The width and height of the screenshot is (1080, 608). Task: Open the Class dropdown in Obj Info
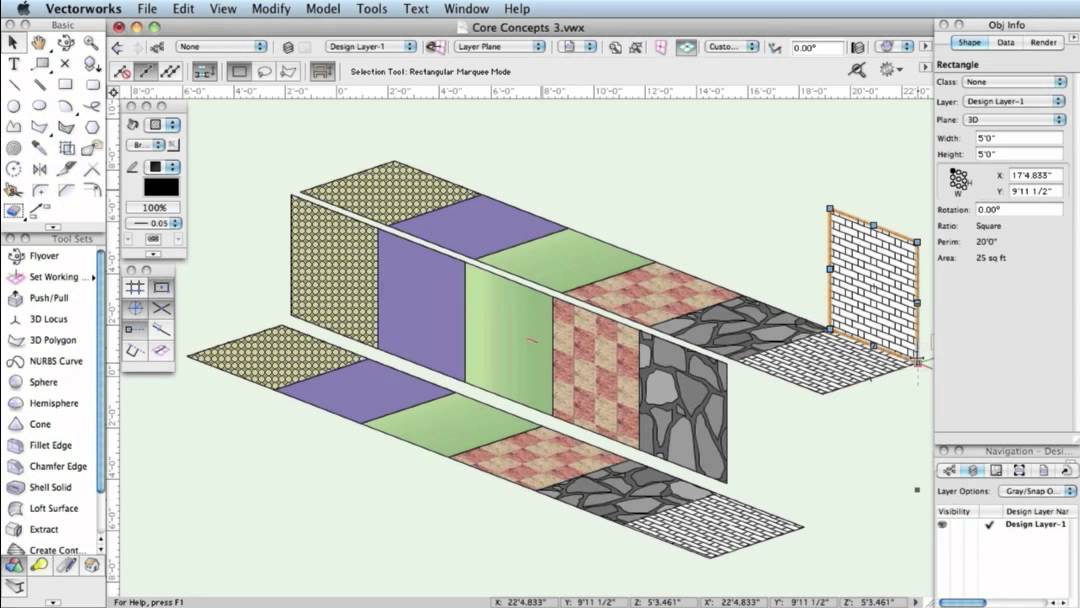click(1014, 82)
